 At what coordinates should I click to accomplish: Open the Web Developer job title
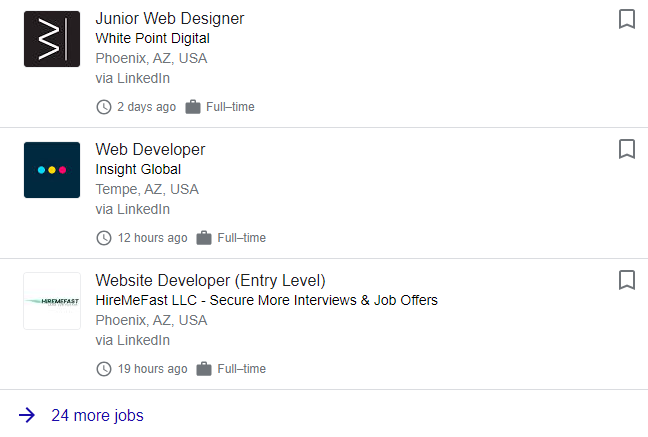point(150,150)
